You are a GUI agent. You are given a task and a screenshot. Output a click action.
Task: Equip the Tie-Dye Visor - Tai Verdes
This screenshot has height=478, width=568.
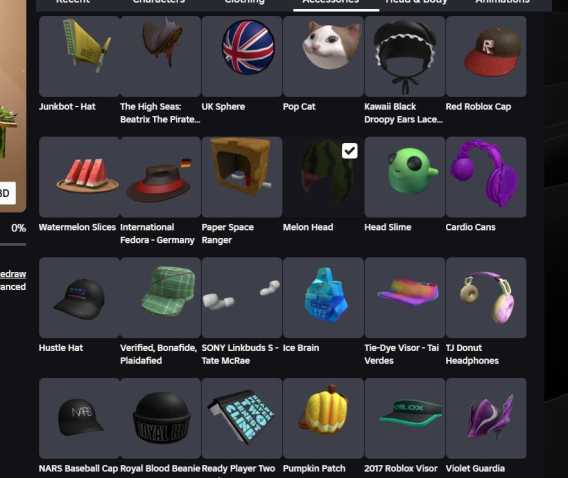tap(405, 298)
